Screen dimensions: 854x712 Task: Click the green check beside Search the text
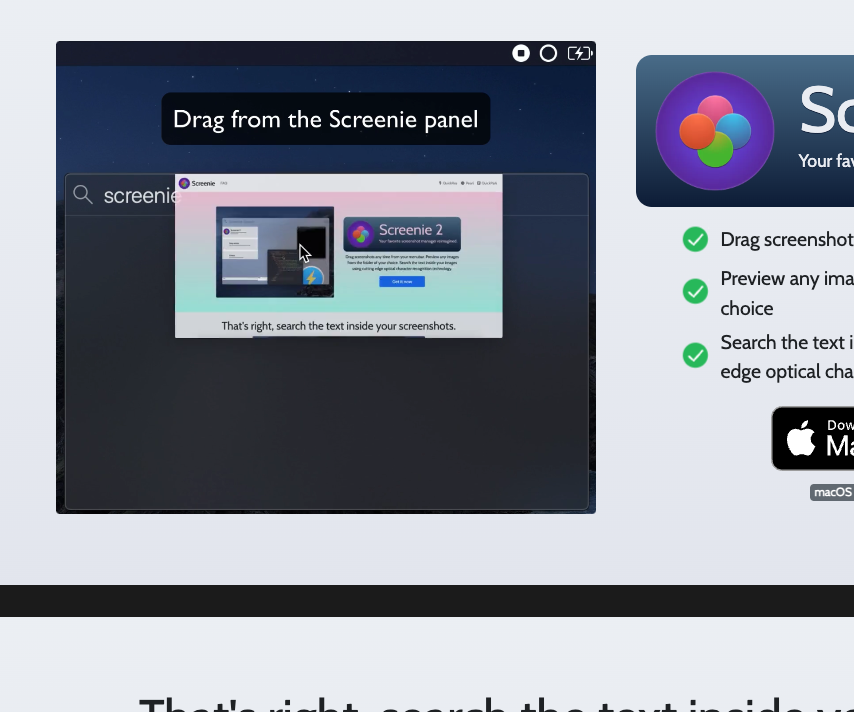(695, 355)
